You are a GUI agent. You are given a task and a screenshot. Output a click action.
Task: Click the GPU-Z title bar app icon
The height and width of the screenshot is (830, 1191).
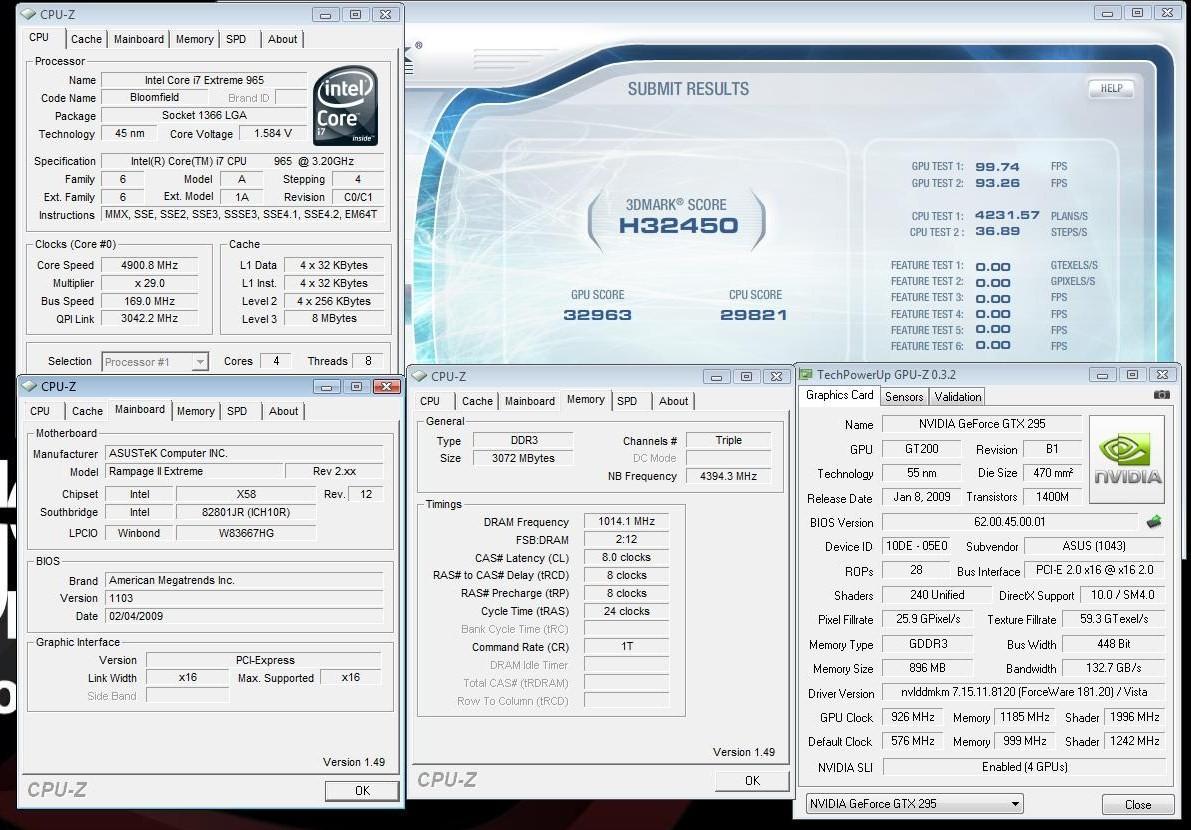point(806,374)
